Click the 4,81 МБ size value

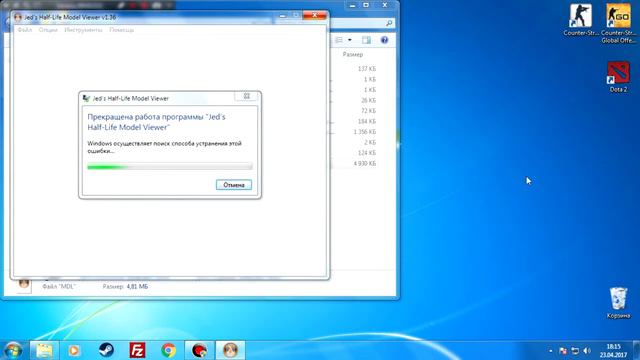pyautogui.click(x=137, y=287)
